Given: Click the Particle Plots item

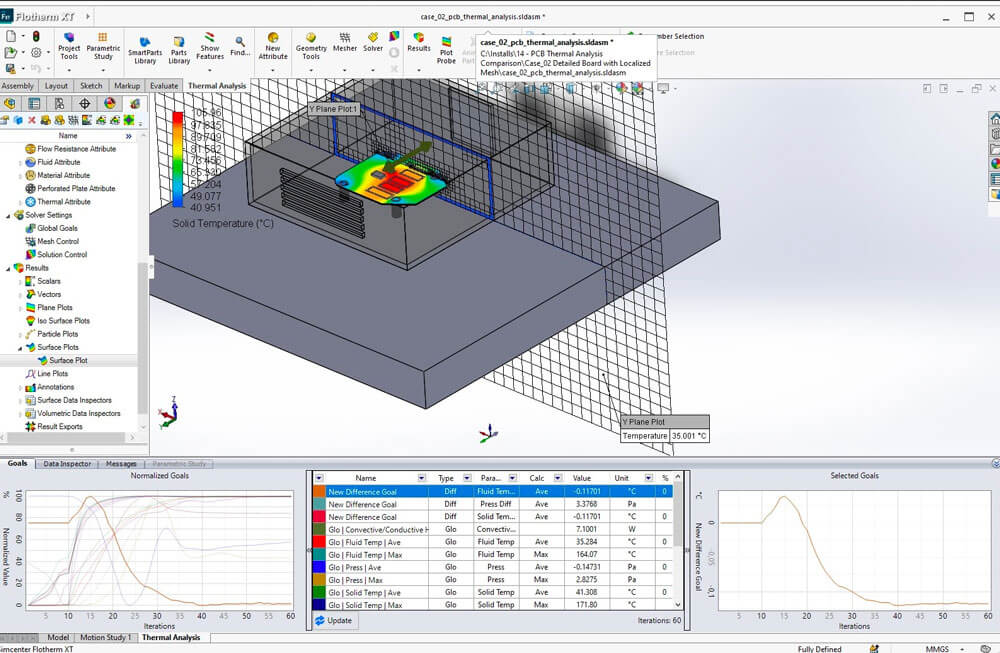Looking at the screenshot, I should (x=52, y=334).
